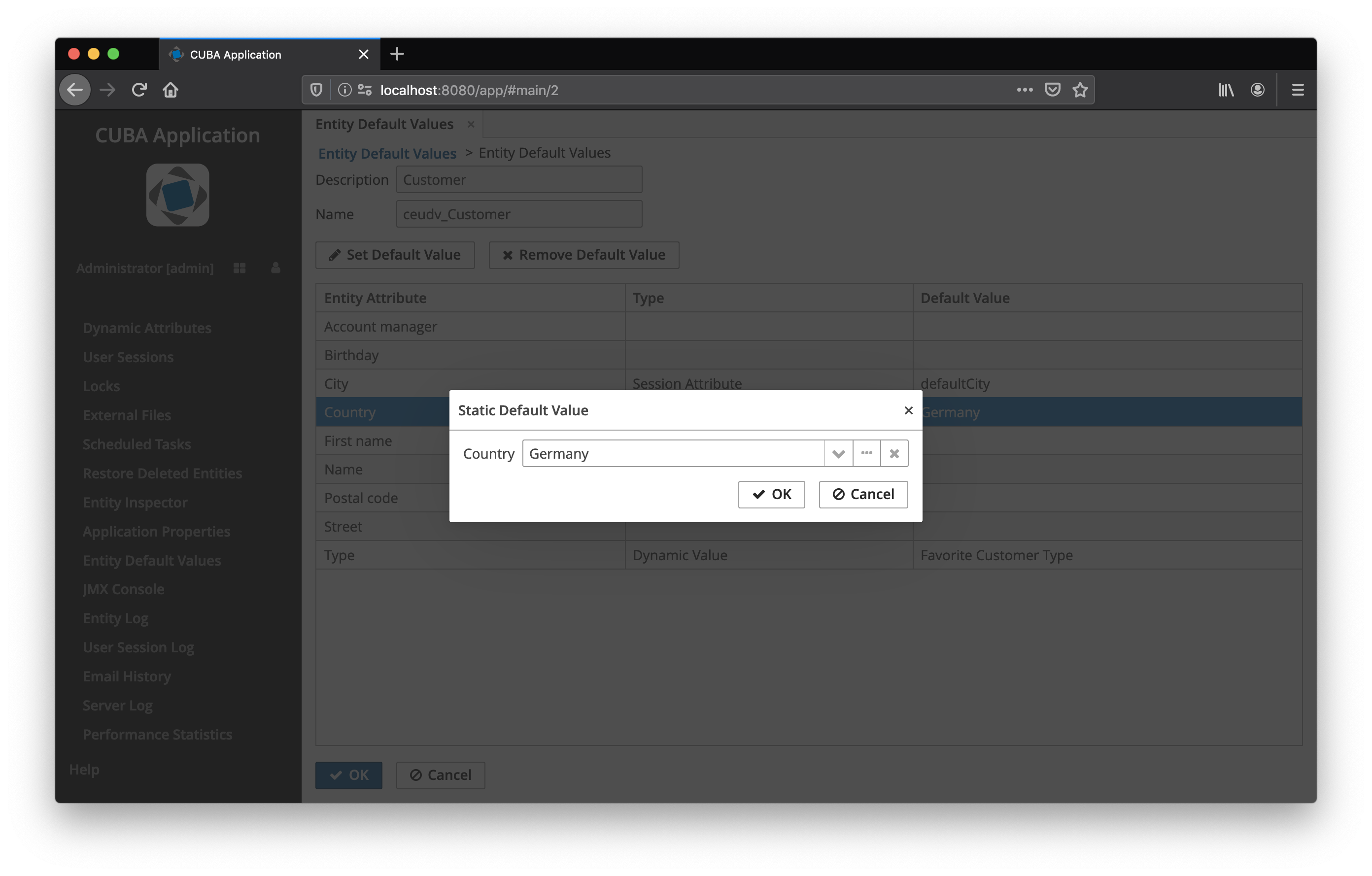Click Entity Default Values breadcrumb link
The image size is (1372, 876).
387,153
